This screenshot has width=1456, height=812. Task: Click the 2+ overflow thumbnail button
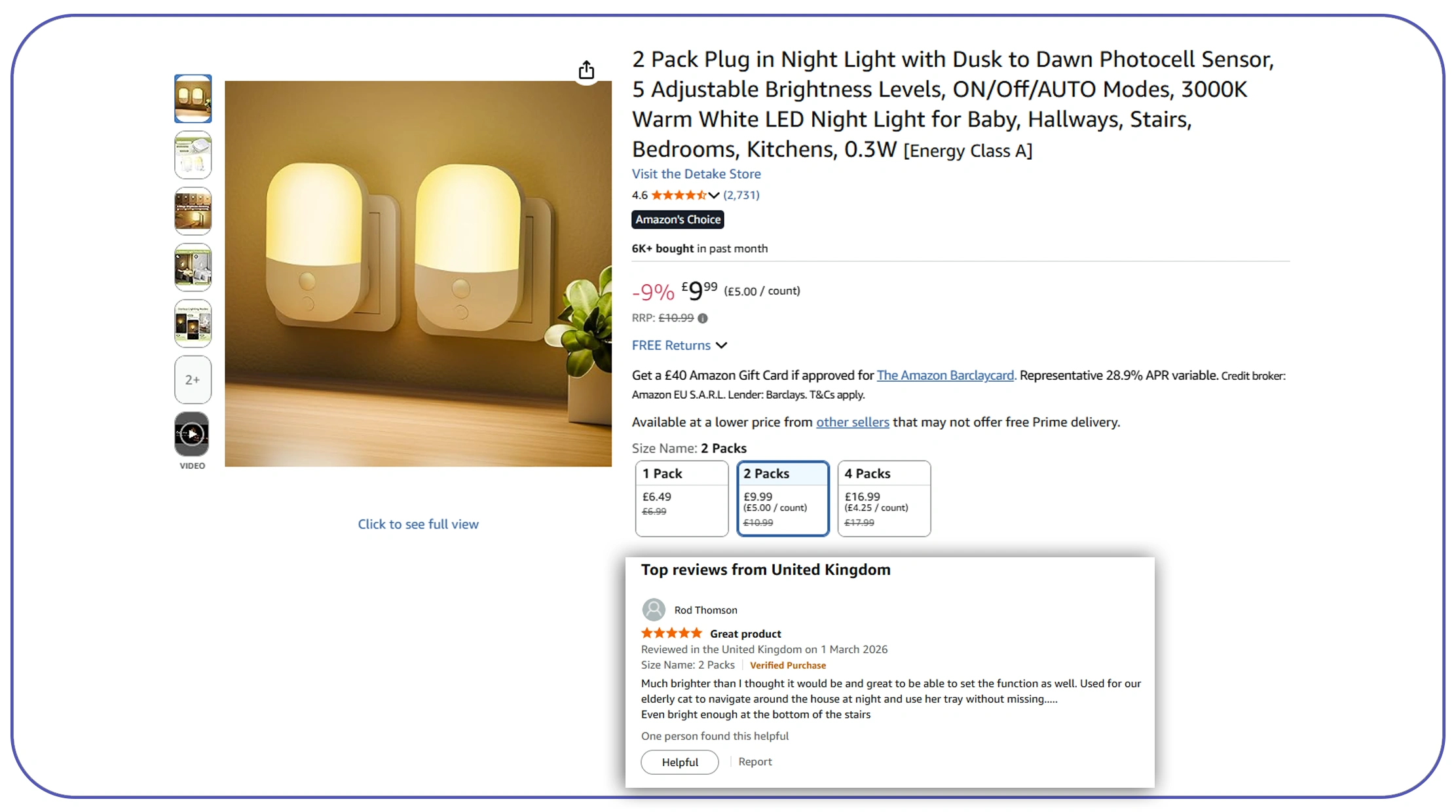[x=192, y=378]
